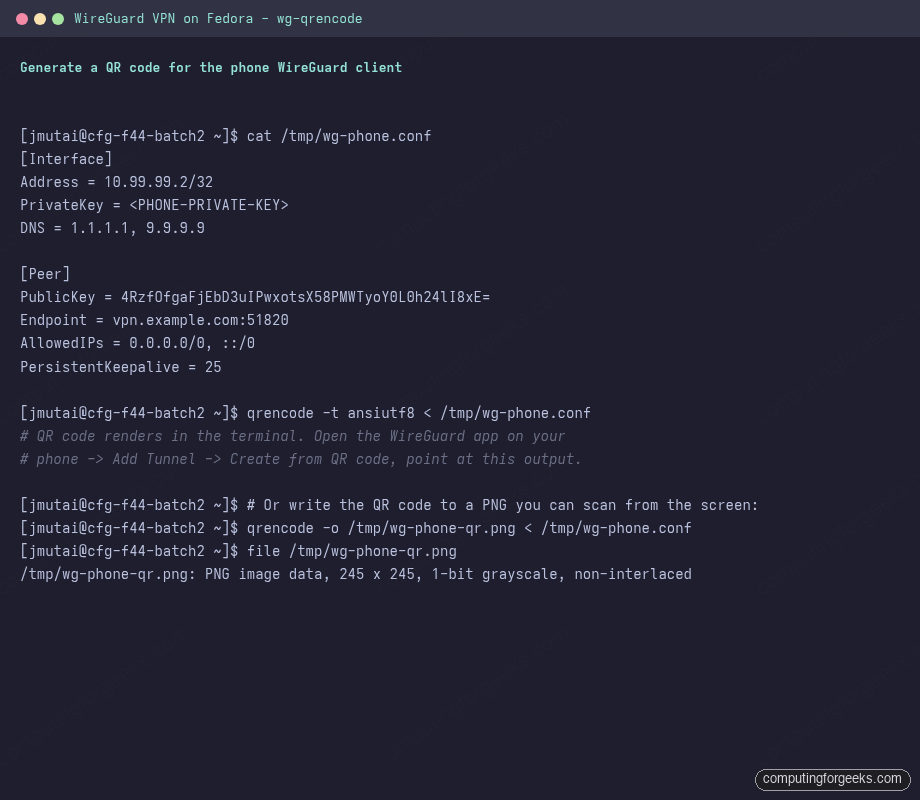Click the 'file /tmp/wg-phone-qr.png' command
The image size is (920, 800).
351,551
